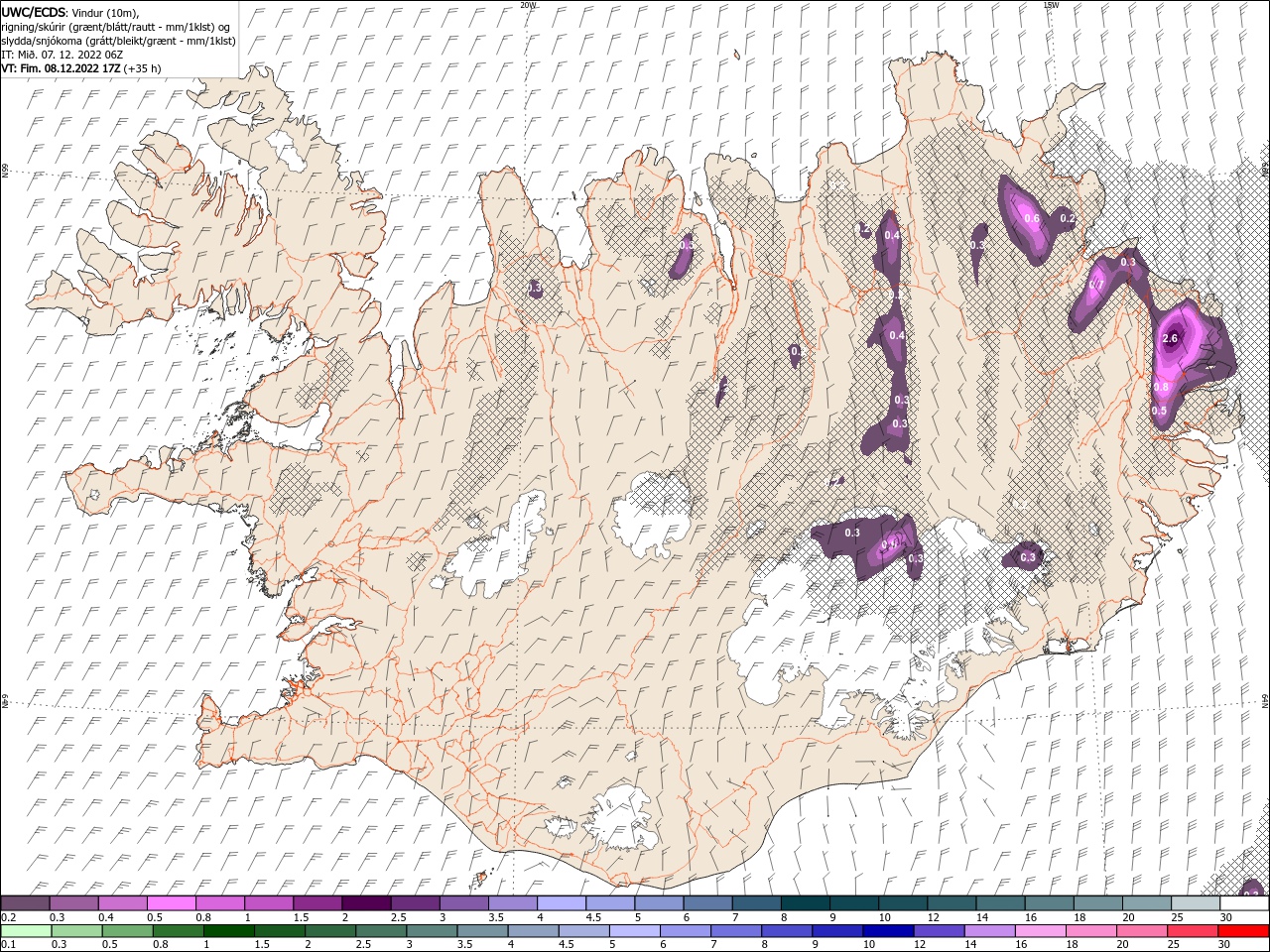The width and height of the screenshot is (1270, 952).
Task: Click the light lavender 4 swatch in upper legend
Action: [x=562, y=903]
